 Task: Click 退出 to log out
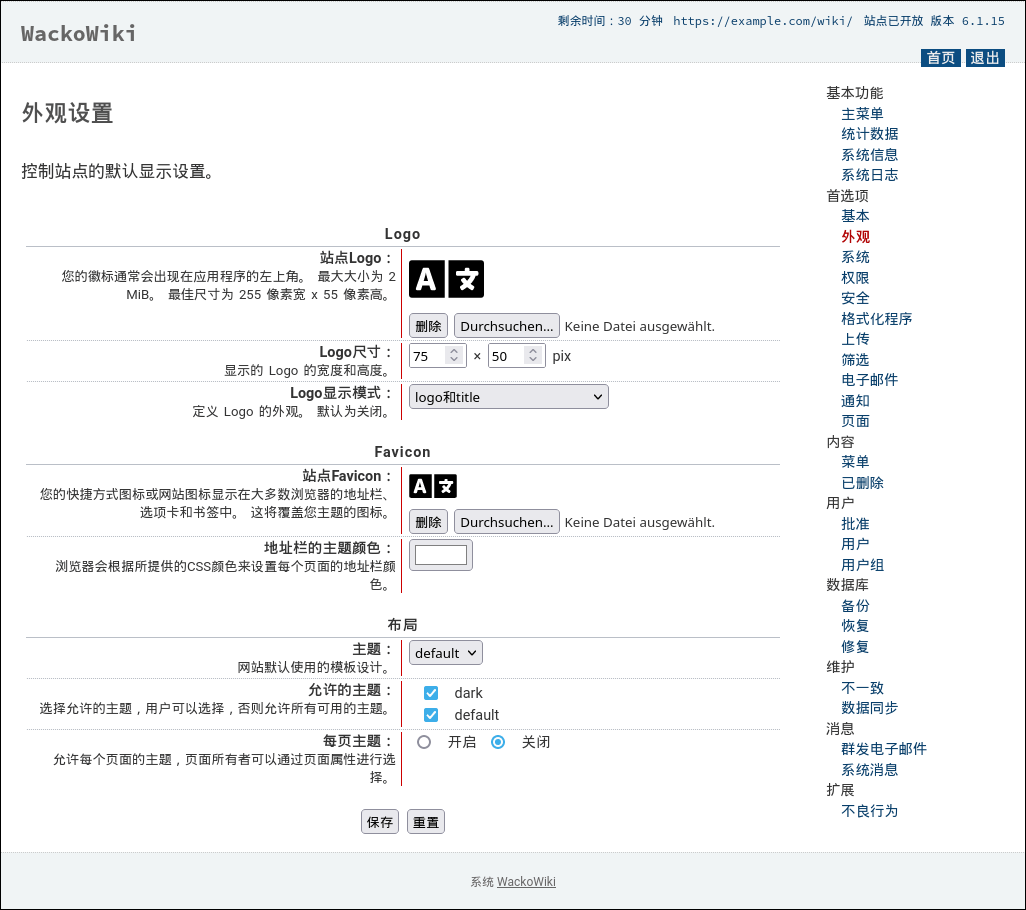pos(984,57)
